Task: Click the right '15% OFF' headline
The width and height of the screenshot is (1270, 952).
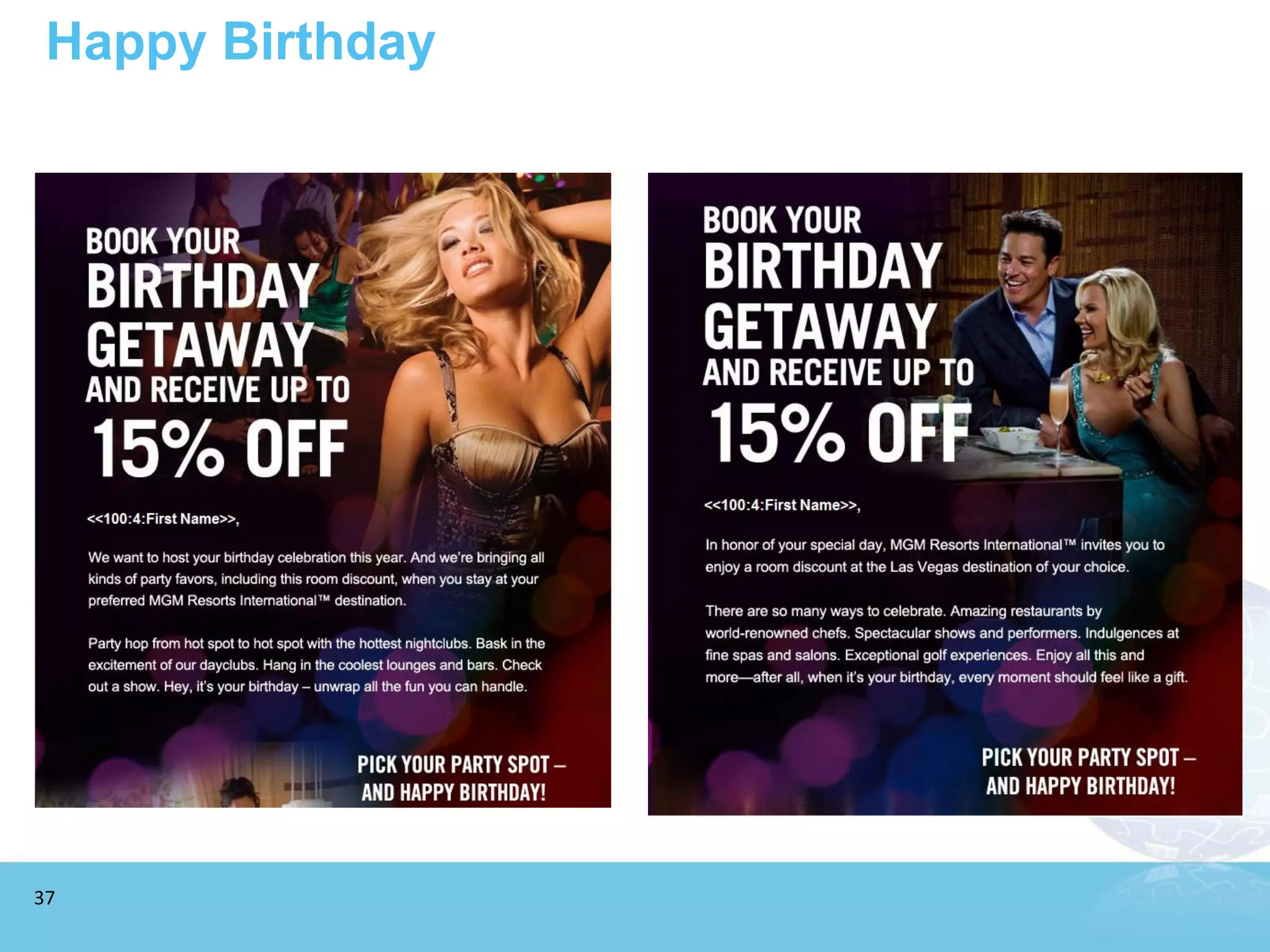Action: pos(840,433)
